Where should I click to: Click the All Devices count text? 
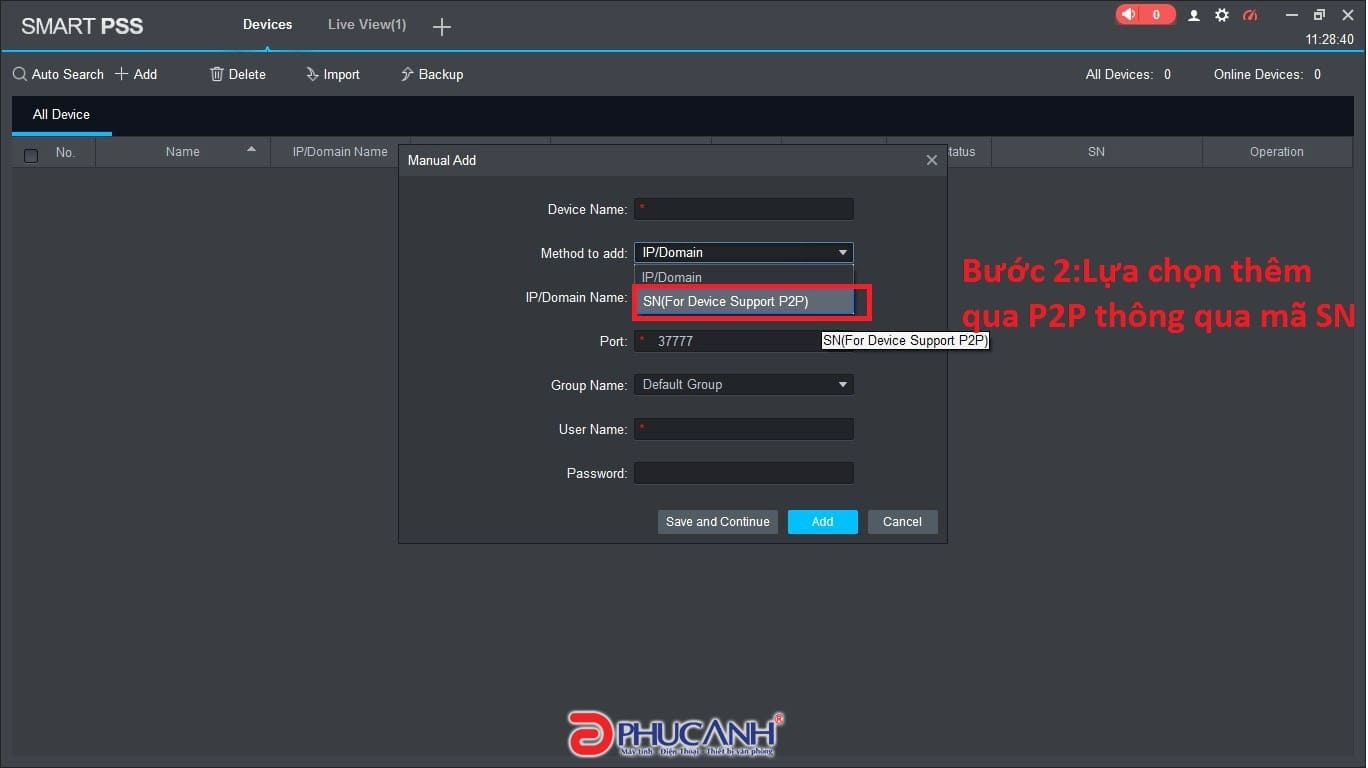click(x=1128, y=74)
